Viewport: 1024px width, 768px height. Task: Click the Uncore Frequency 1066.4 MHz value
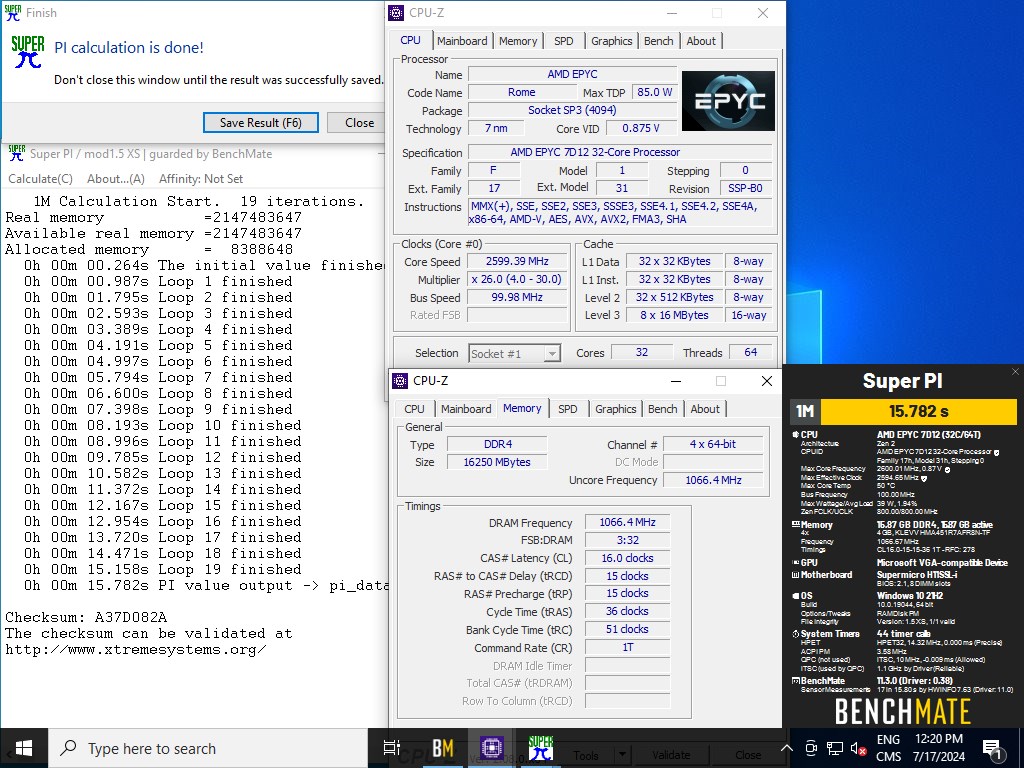(x=713, y=480)
